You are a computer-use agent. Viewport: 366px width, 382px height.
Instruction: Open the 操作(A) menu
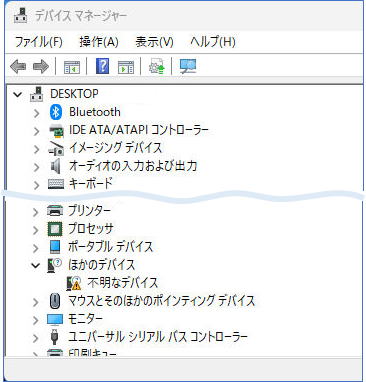tap(99, 42)
